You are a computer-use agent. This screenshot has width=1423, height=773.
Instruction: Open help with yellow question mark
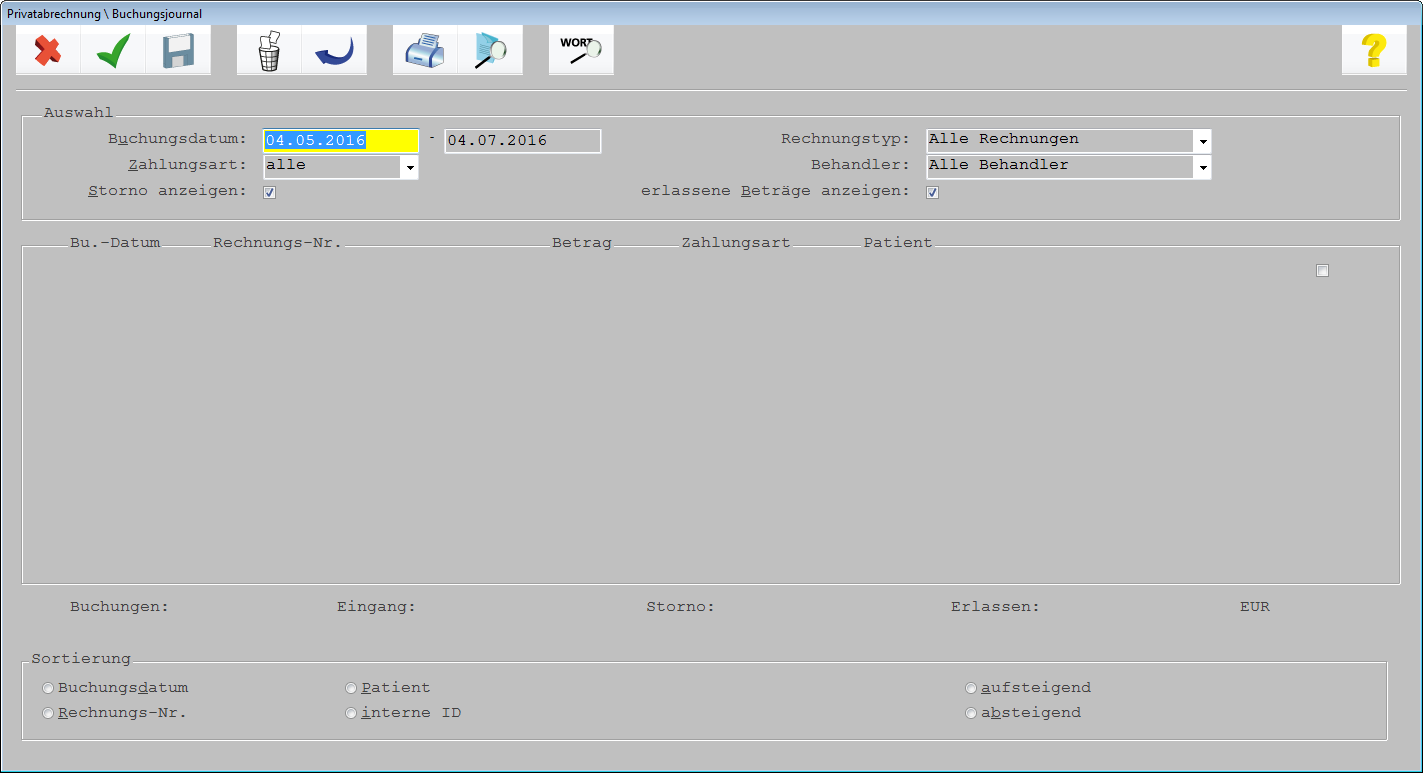pos(1374,50)
